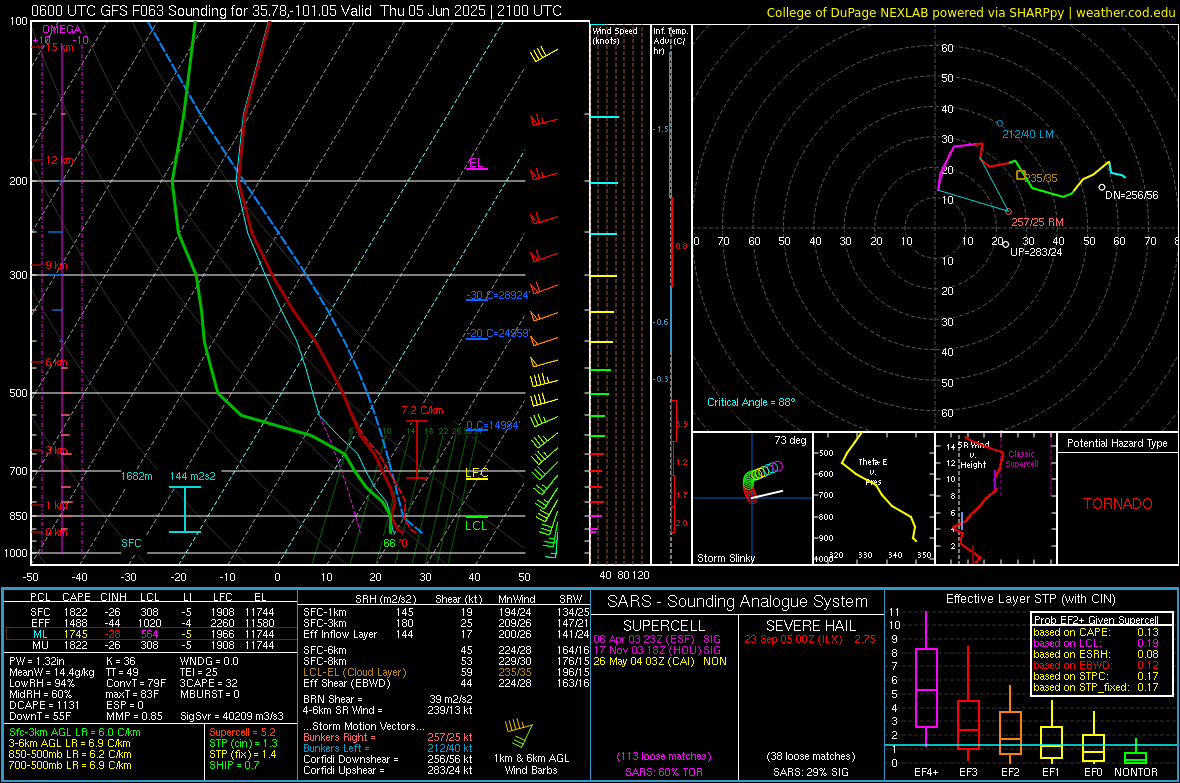
Task: Click the red TORNADO hazard text
Action: coord(1118,504)
